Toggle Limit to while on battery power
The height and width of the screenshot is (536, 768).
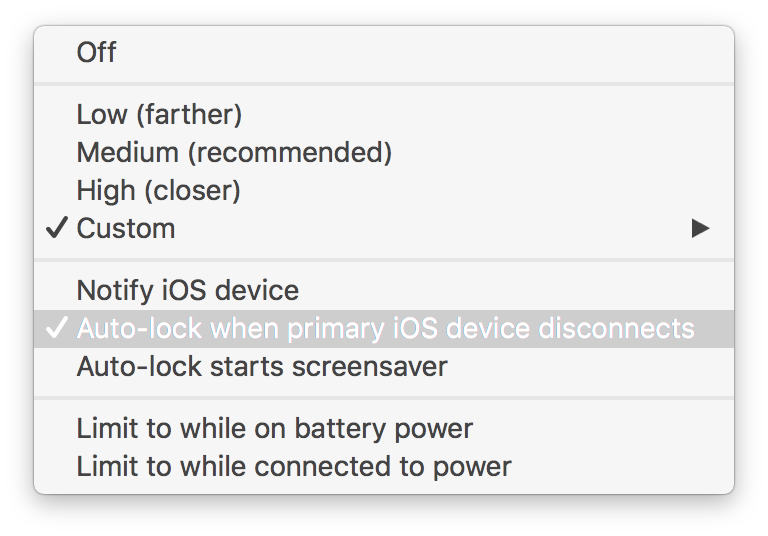pos(274,429)
